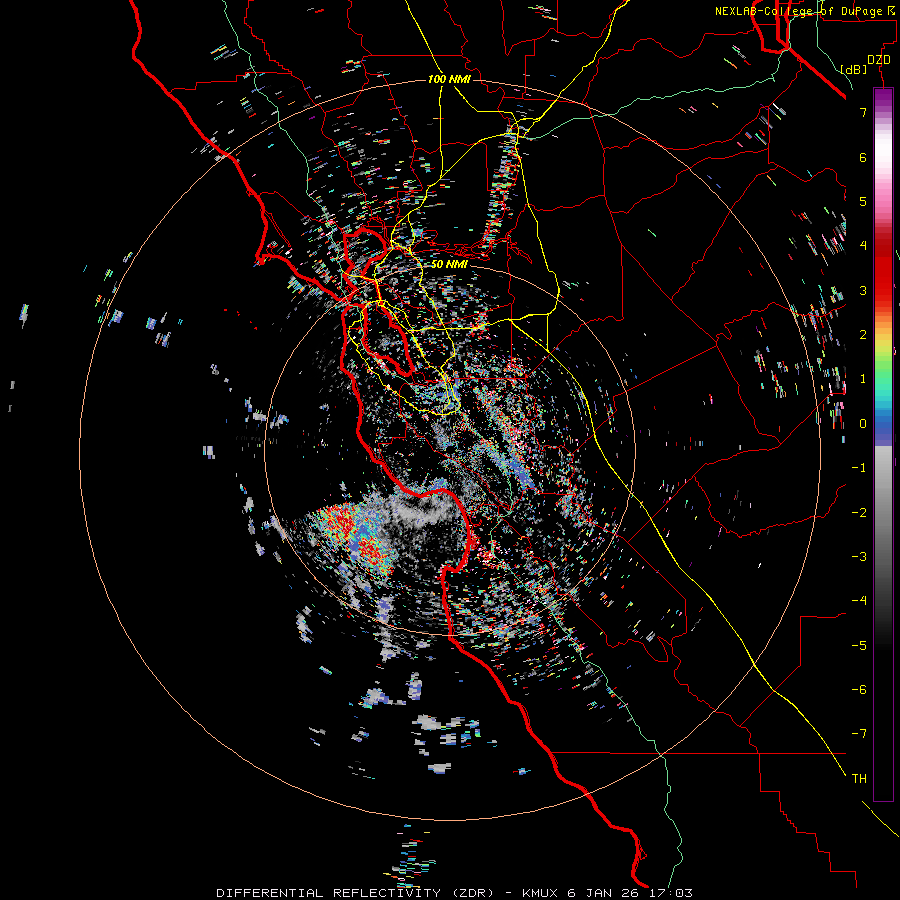The width and height of the screenshot is (900, 900).
Task: Click the 50 NMI range ring label
Action: point(449,264)
